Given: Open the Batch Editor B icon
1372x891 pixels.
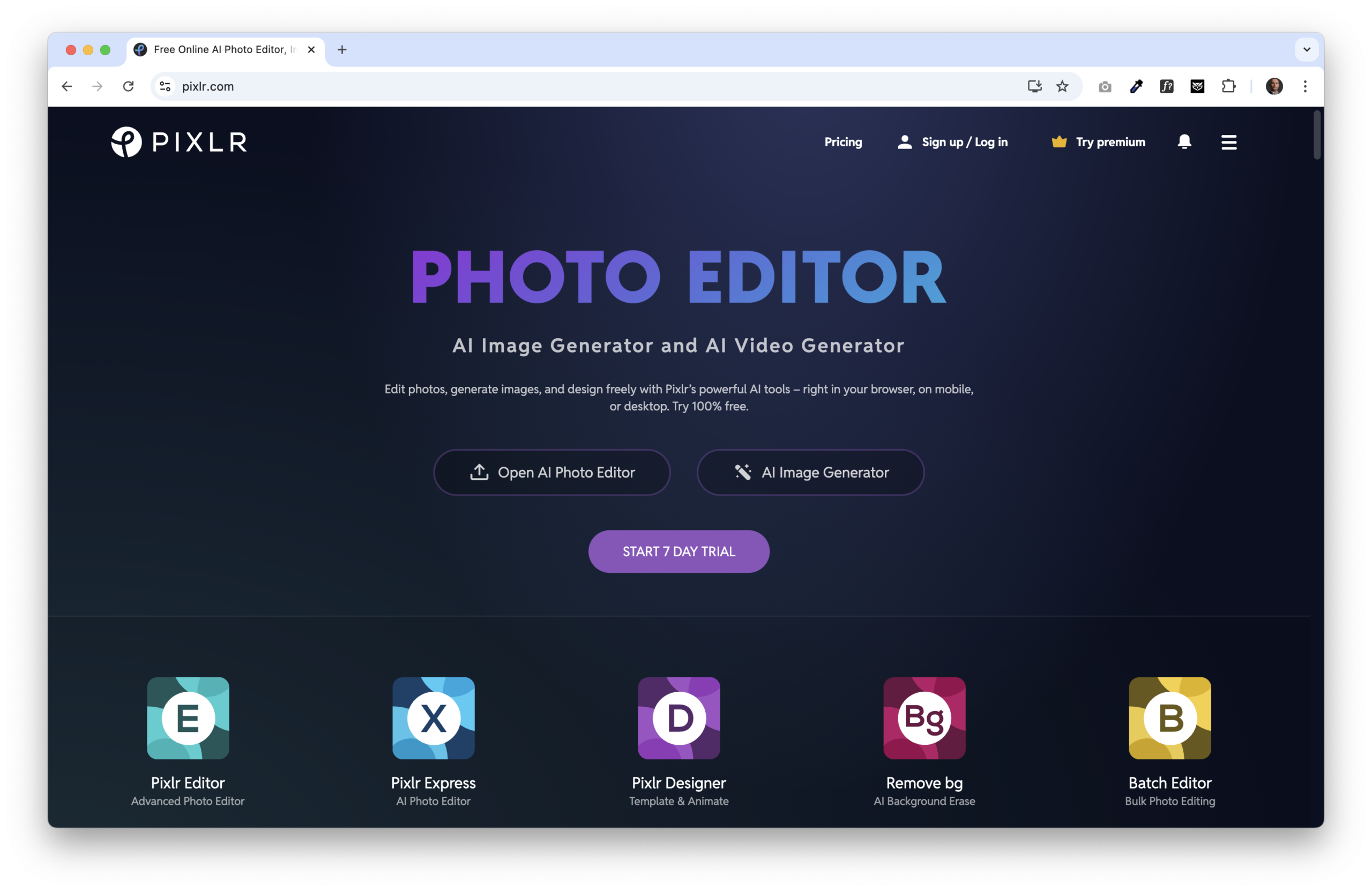Looking at the screenshot, I should [1170, 717].
